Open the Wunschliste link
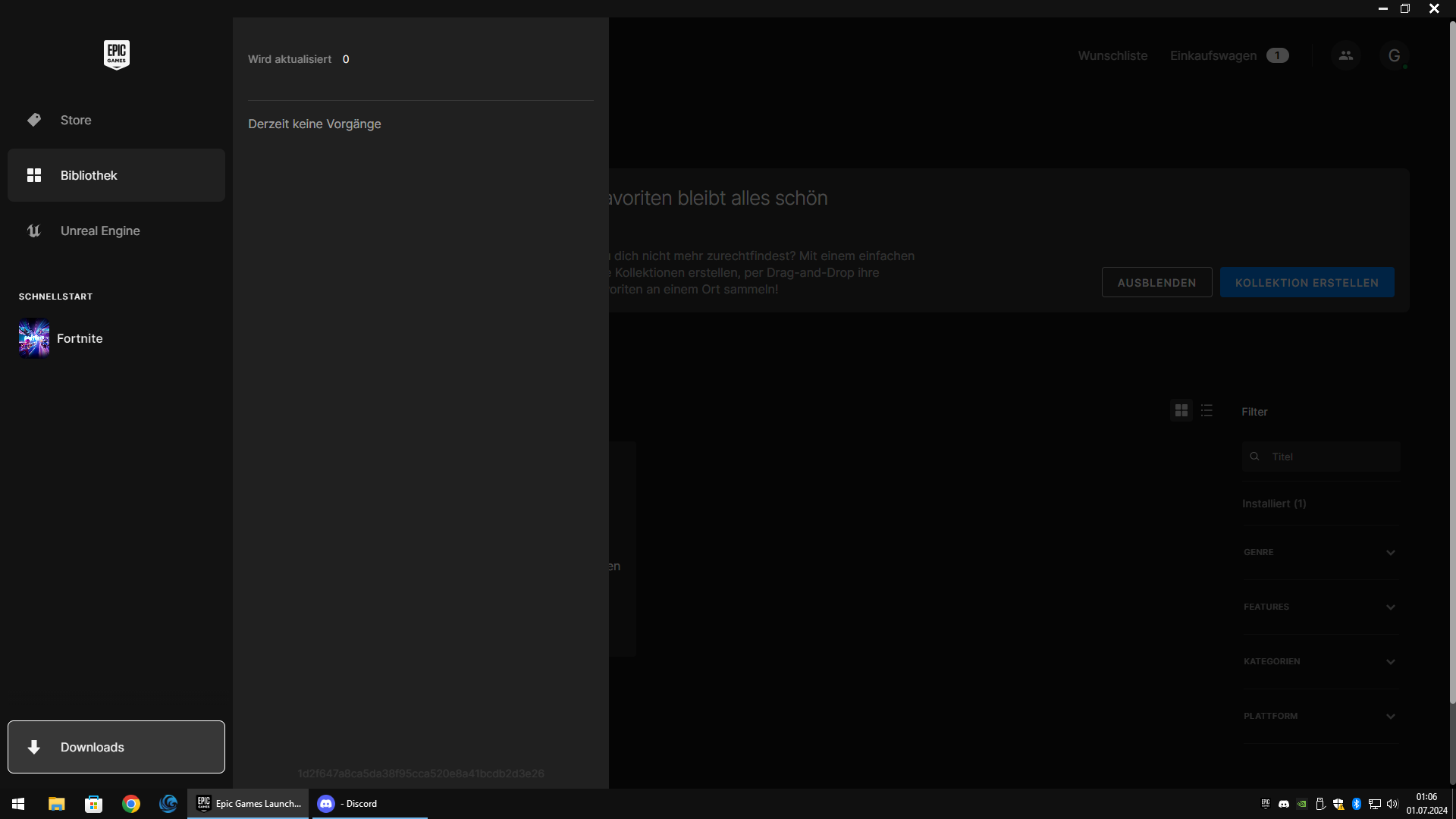This screenshot has width=1456, height=819. (x=1112, y=55)
